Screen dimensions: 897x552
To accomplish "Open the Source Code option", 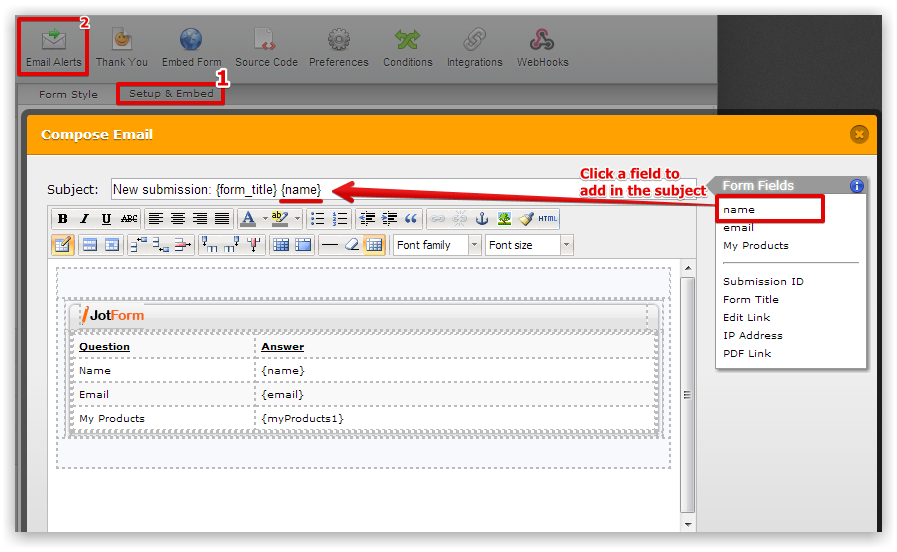I will [x=266, y=47].
